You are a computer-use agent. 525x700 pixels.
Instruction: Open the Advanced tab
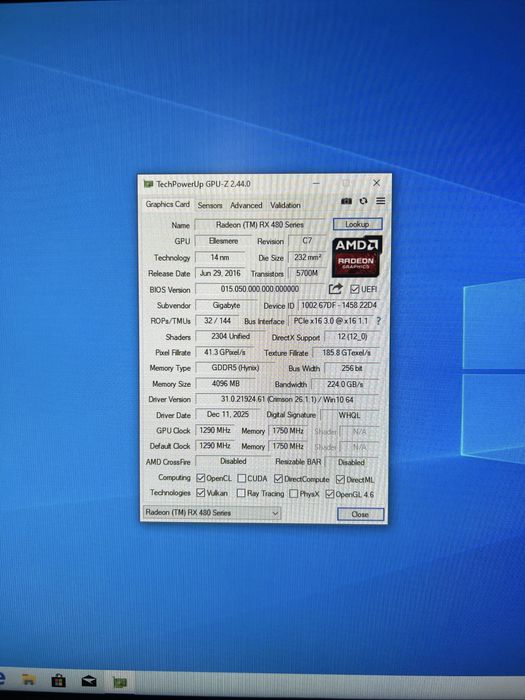coord(246,205)
